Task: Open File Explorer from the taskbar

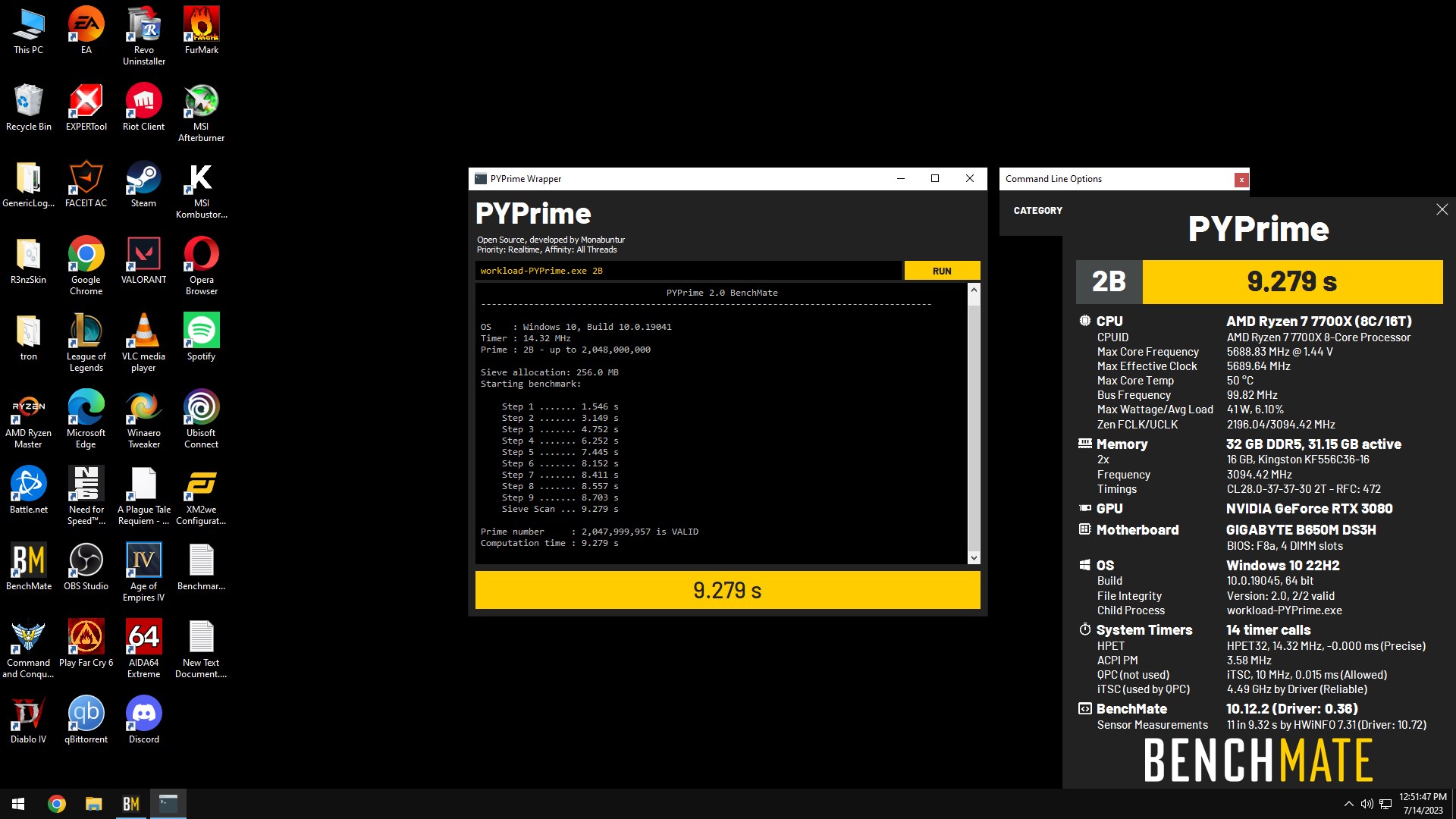Action: [93, 804]
